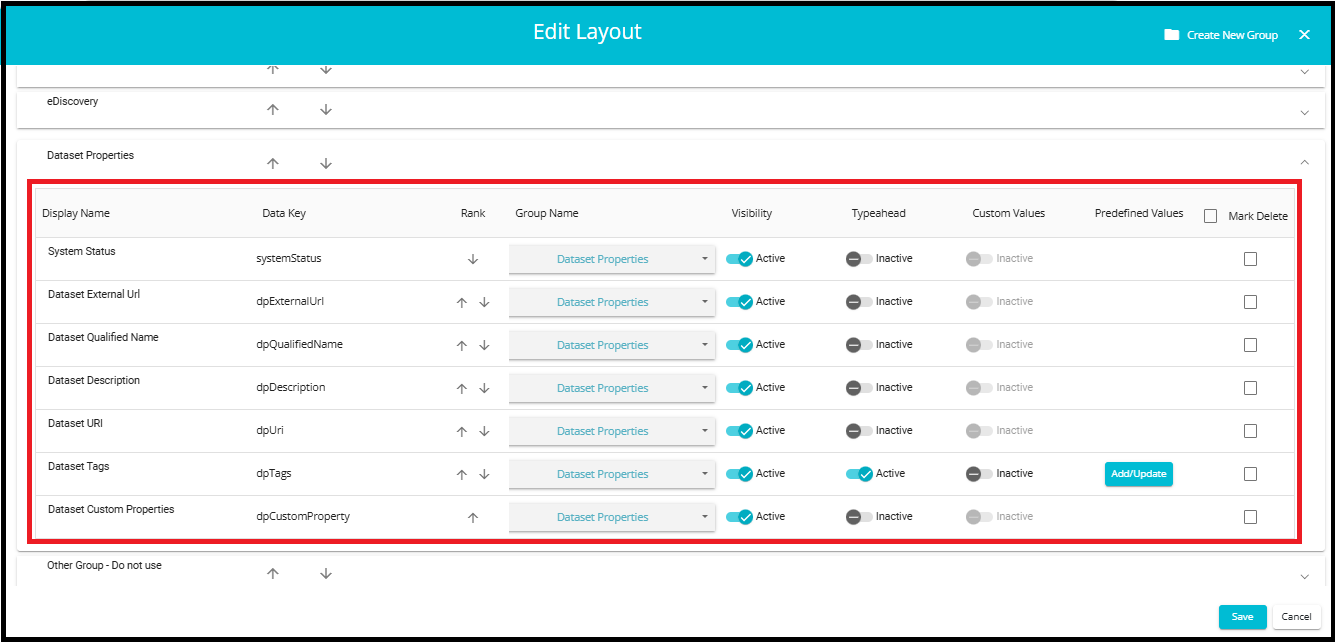Move eDiscovery group up

[x=273, y=110]
